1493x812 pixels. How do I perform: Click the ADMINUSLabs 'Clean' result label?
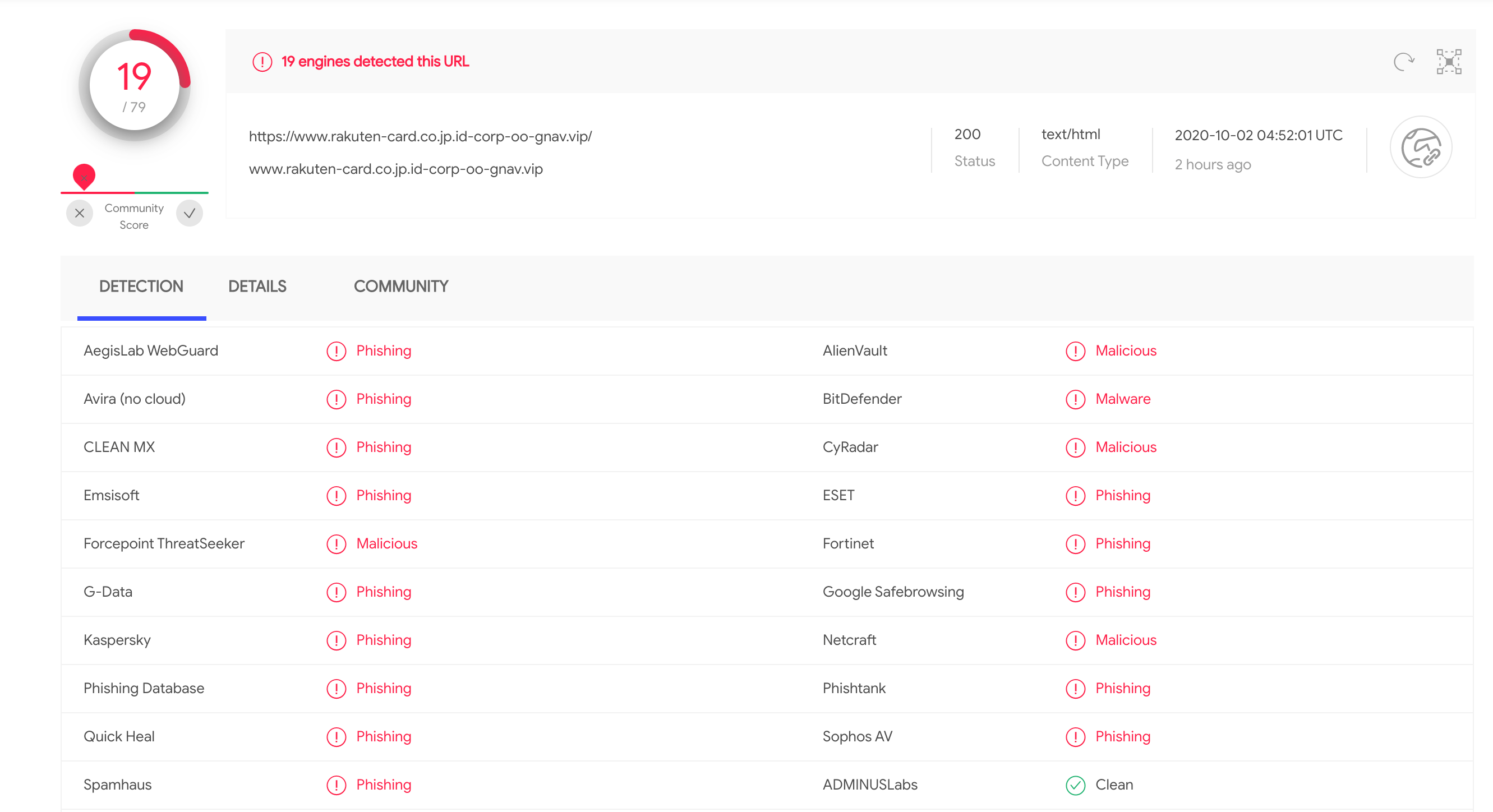click(1114, 785)
